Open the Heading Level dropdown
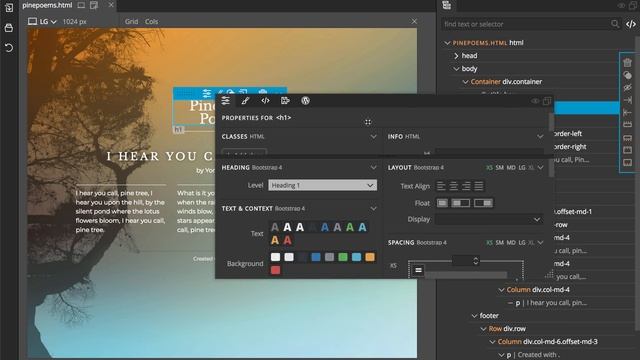640x360 pixels. click(322, 185)
